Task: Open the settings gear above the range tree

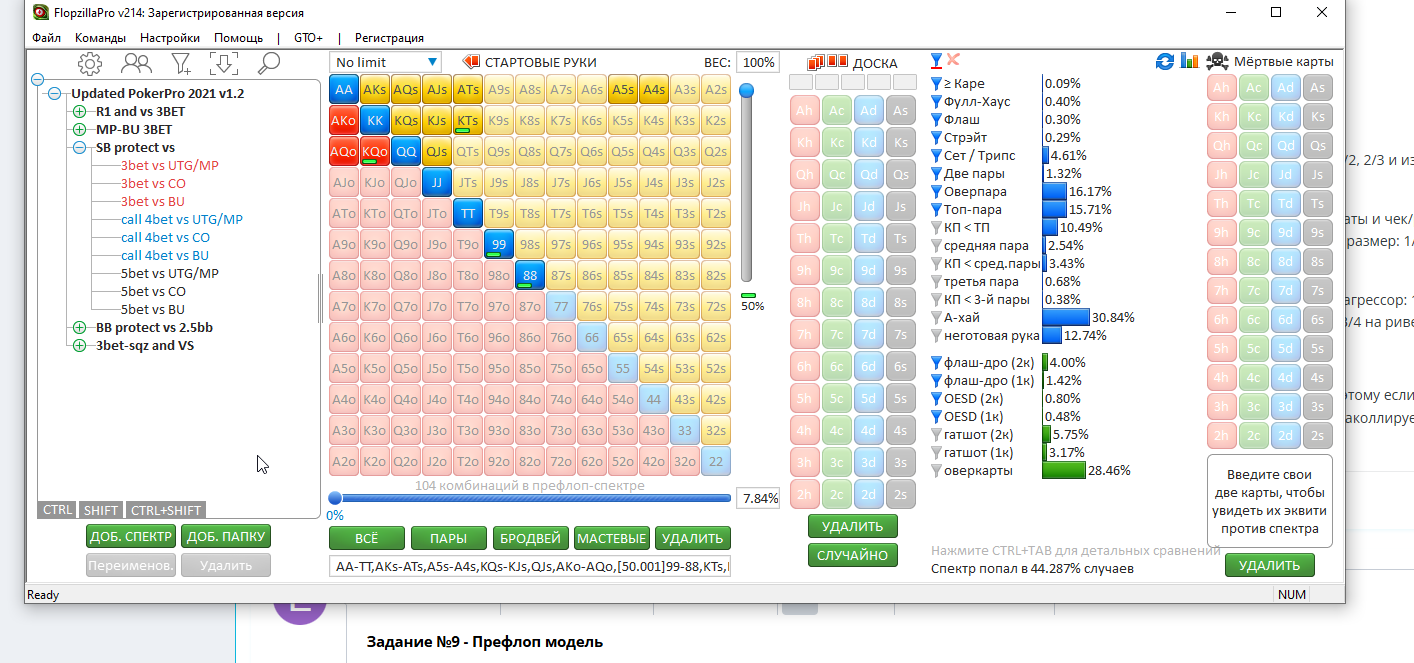Action: point(90,64)
